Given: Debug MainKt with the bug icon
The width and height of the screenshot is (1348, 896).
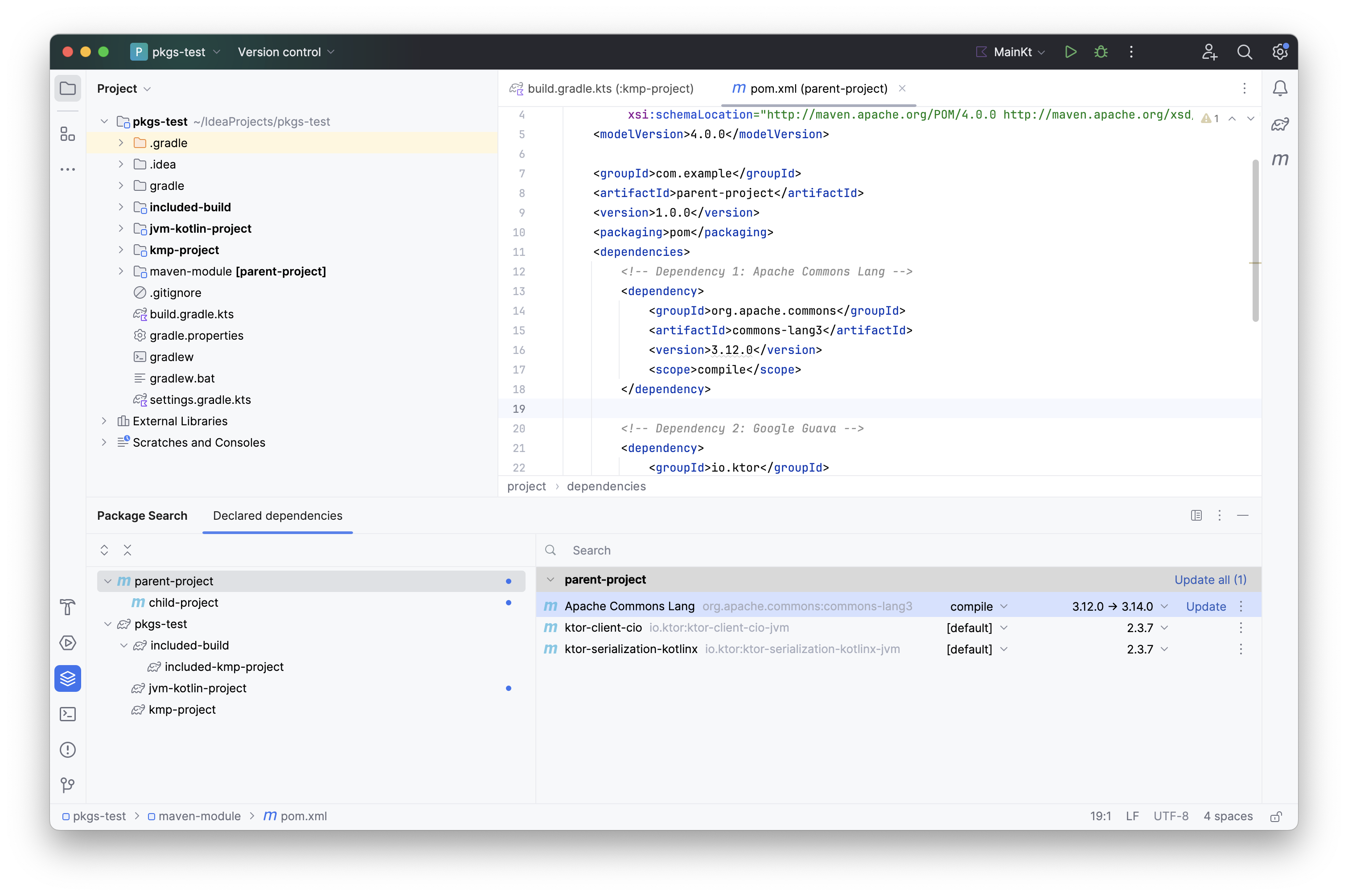Looking at the screenshot, I should 1101,52.
